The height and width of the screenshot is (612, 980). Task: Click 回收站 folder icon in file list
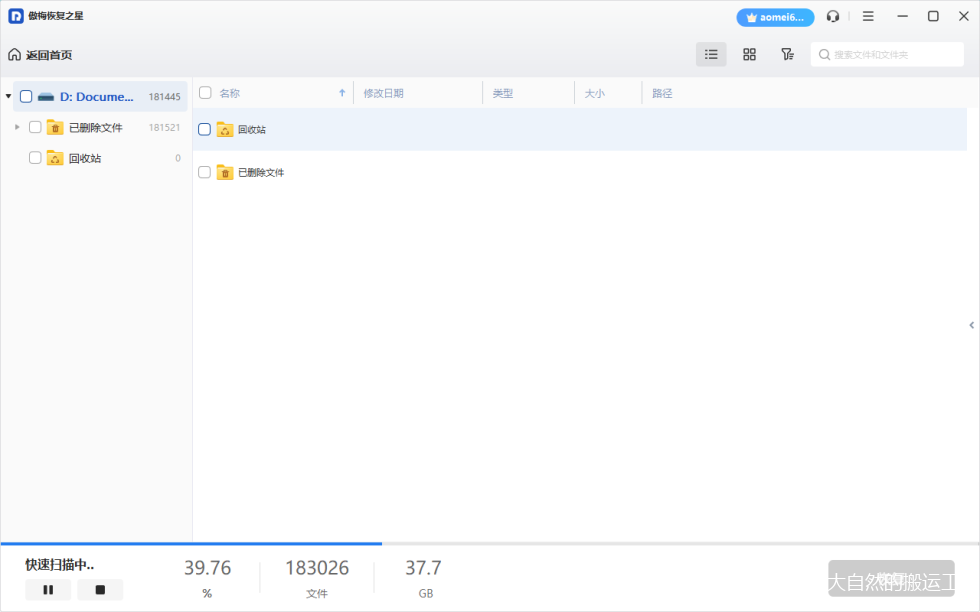coord(225,129)
